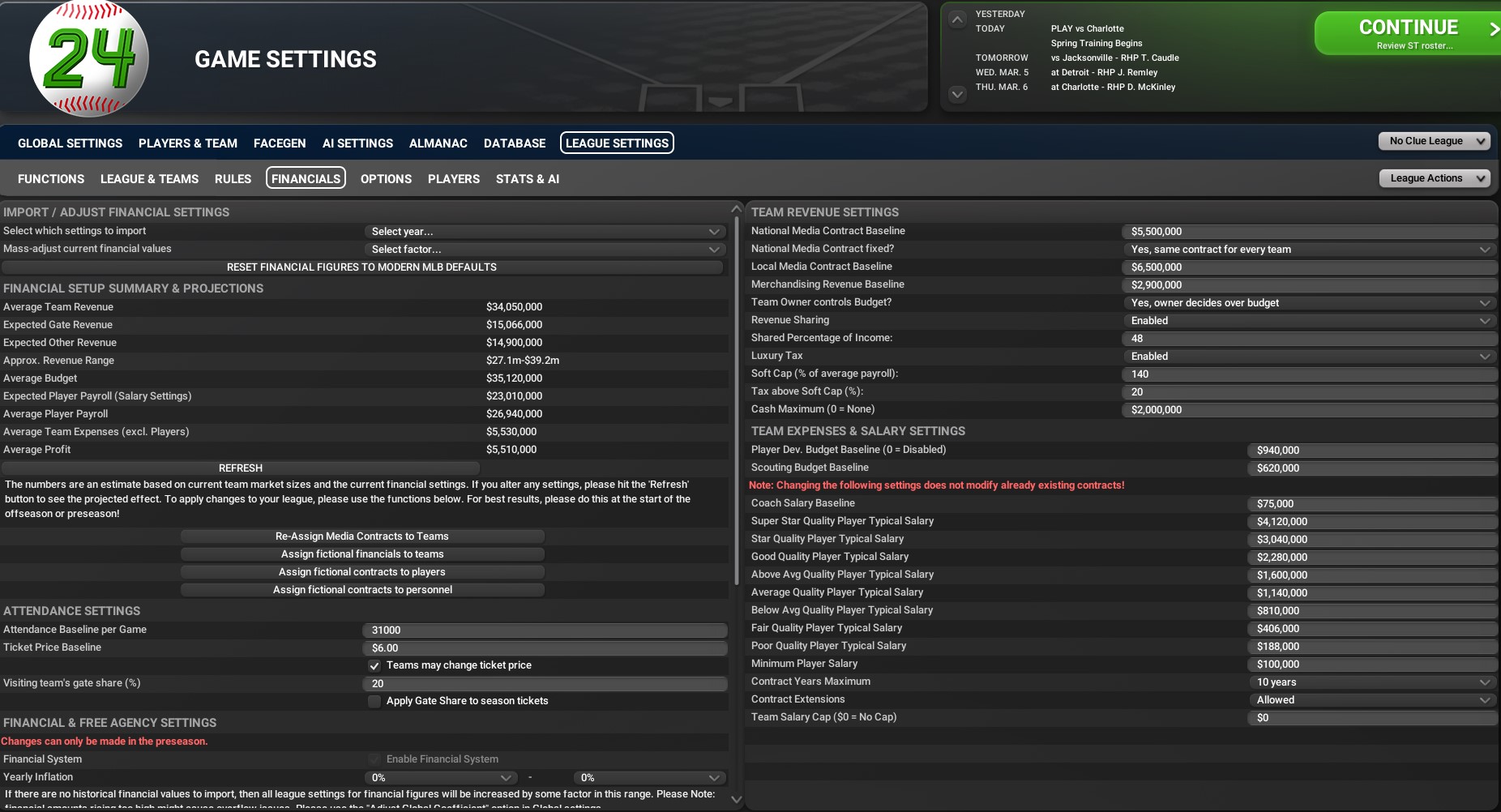Open the Select year import dropdown
The image size is (1501, 812).
pyautogui.click(x=544, y=232)
